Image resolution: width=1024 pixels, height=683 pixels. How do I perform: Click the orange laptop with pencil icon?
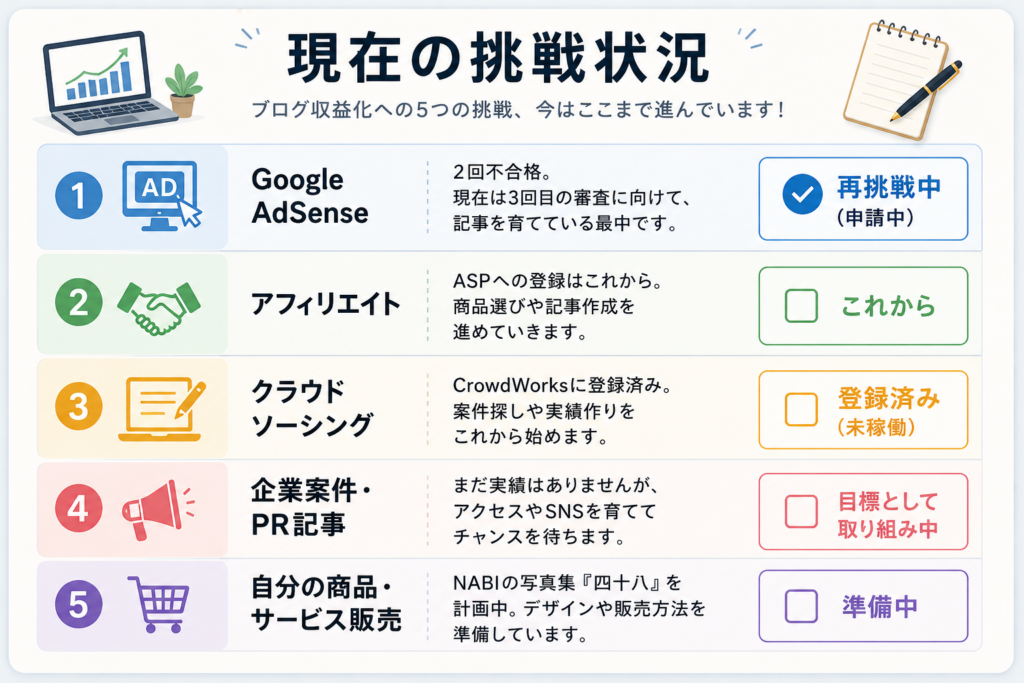(x=162, y=409)
